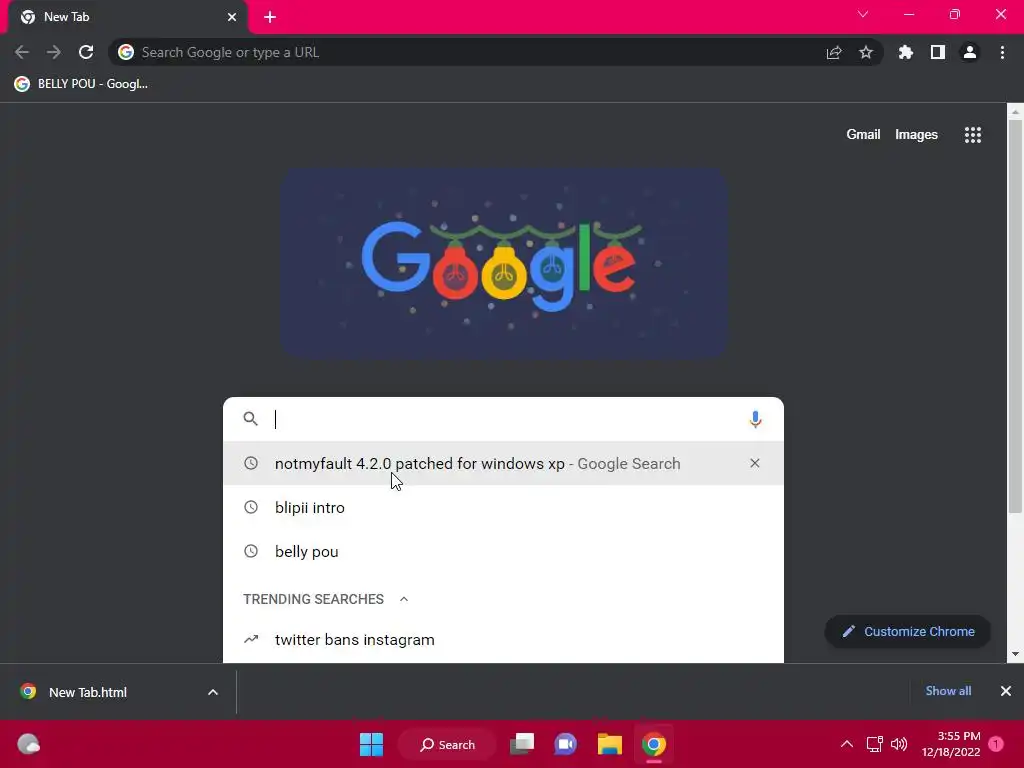This screenshot has width=1024, height=768.
Task: Open the tab search dropdown arrow
Action: coord(863,14)
